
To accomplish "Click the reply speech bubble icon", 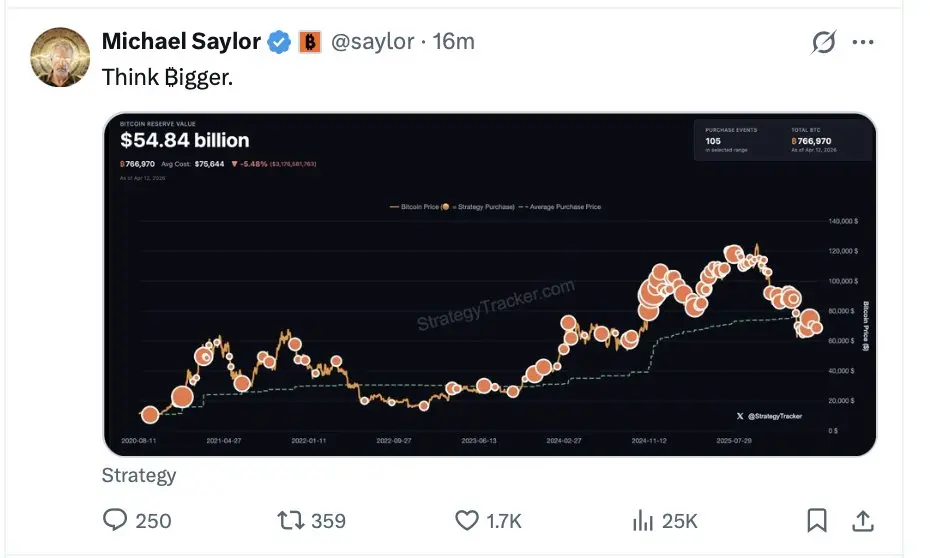I will click(x=117, y=520).
